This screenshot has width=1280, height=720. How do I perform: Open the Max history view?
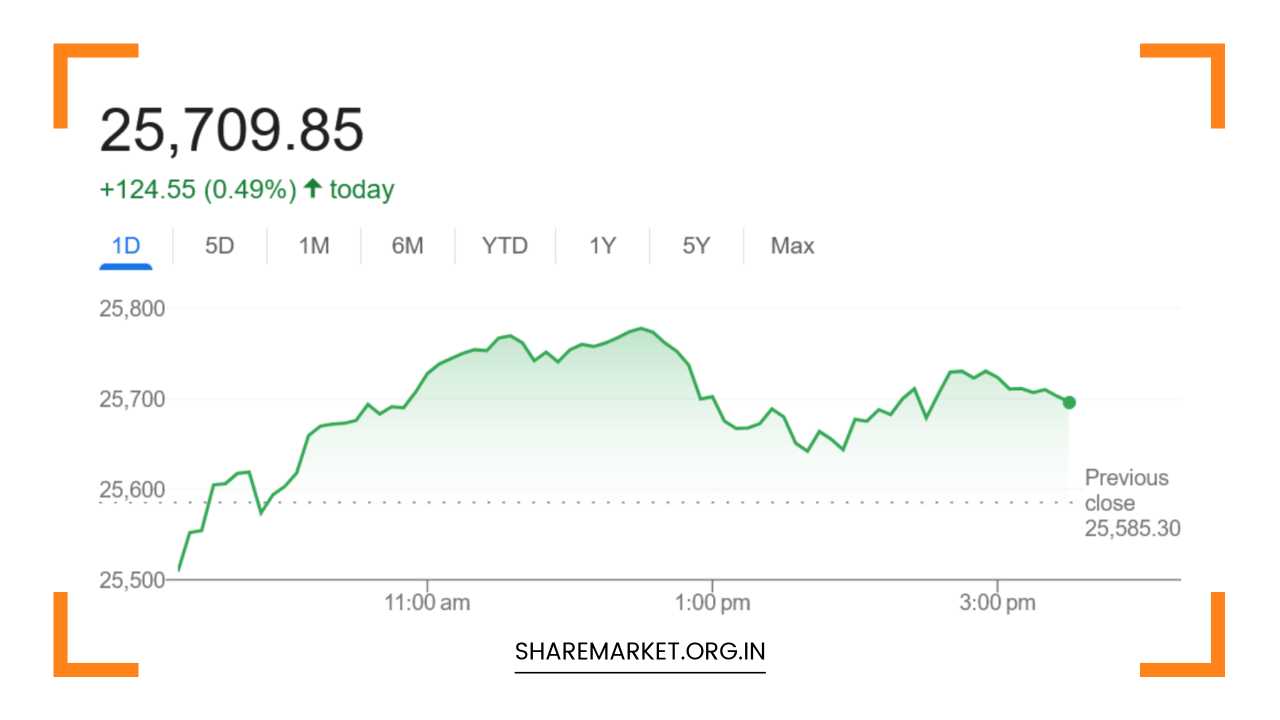coord(791,246)
